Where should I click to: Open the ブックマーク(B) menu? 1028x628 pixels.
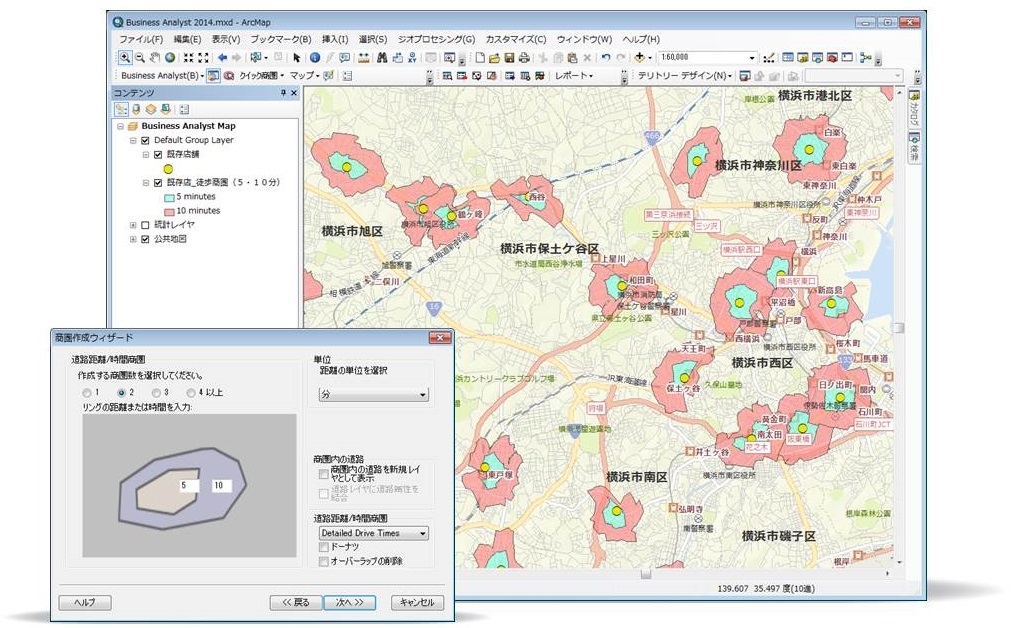tap(281, 39)
